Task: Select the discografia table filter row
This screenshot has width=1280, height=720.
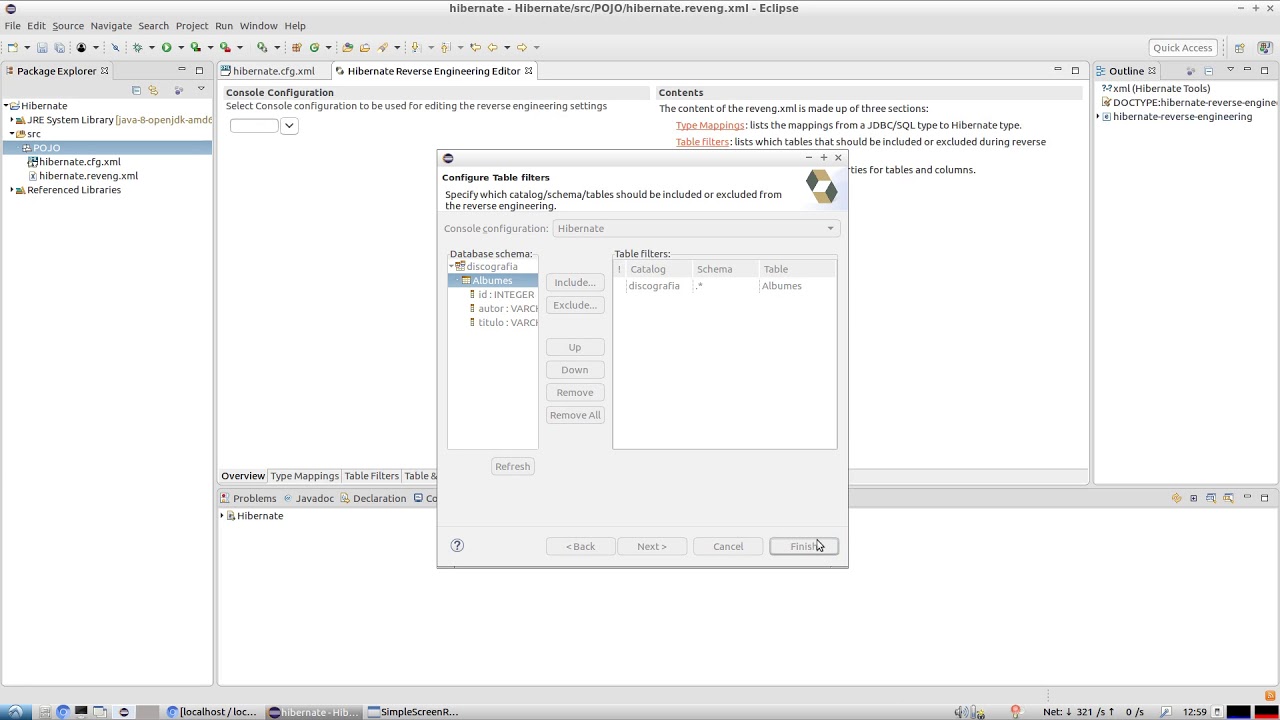Action: click(725, 286)
